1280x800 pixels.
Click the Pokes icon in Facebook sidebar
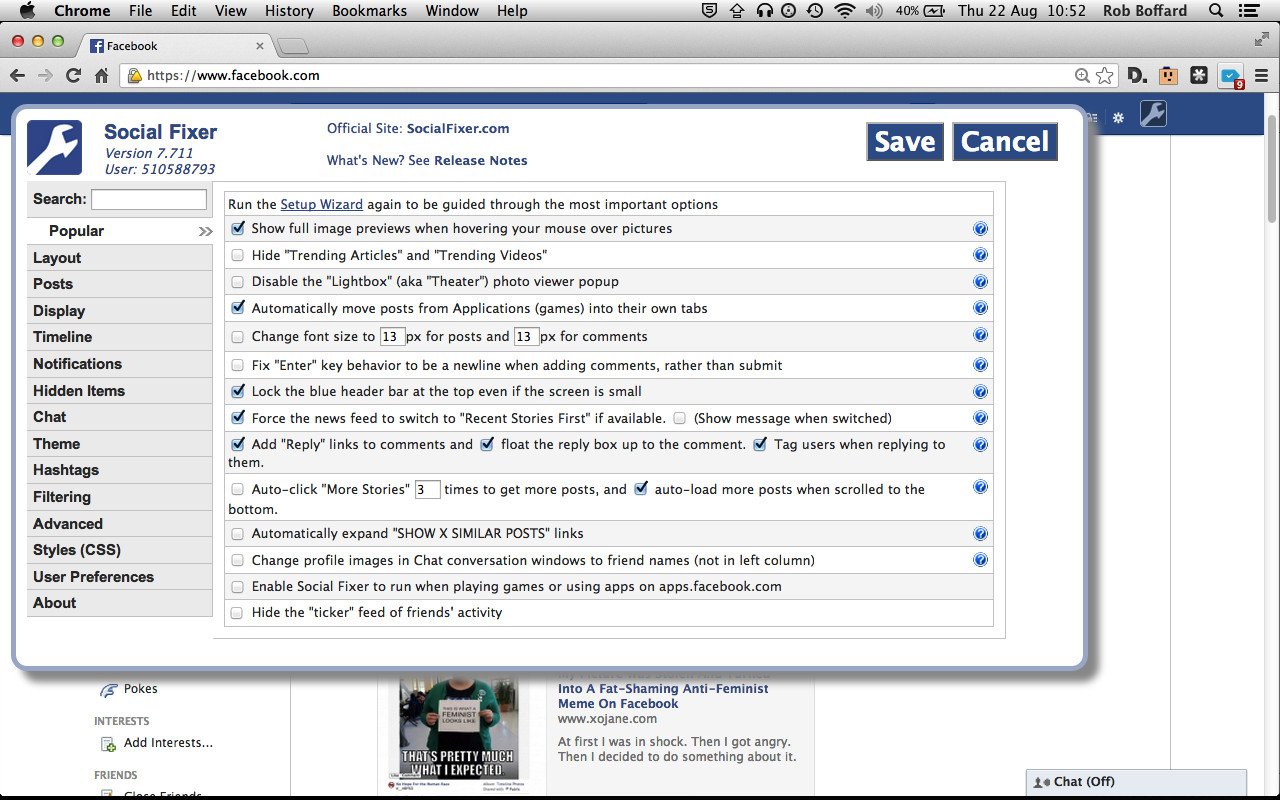click(109, 689)
